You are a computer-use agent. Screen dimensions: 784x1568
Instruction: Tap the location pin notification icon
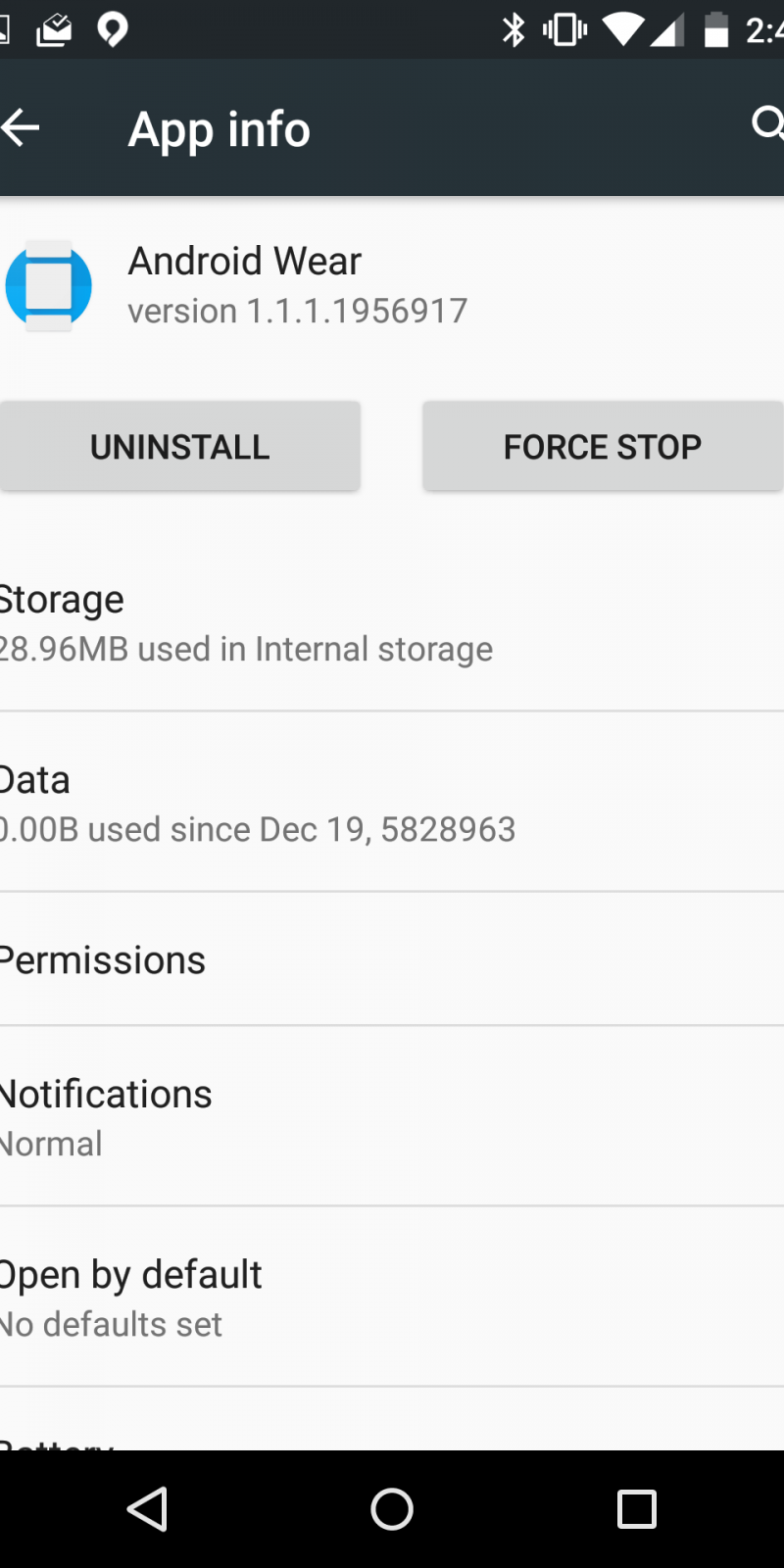(x=113, y=30)
